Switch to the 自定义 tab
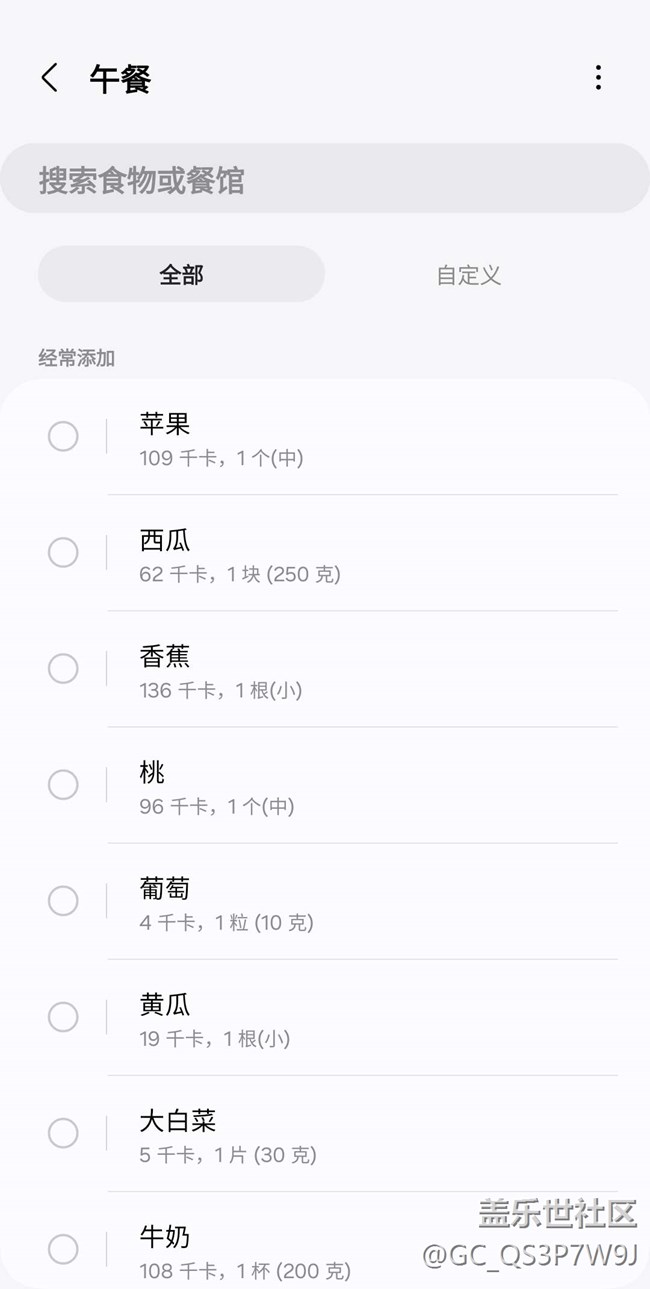Viewport: 650px width, 1289px height. click(x=468, y=275)
